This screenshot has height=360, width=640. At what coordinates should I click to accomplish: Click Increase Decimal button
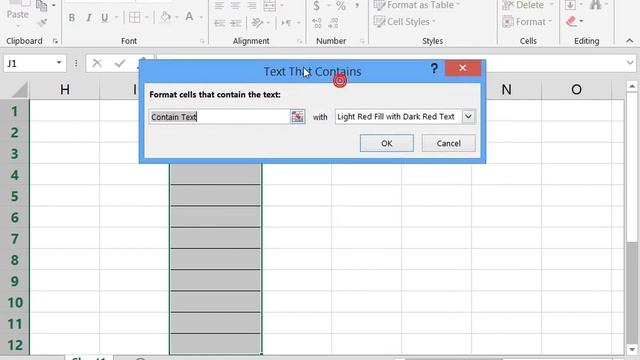point(317,23)
